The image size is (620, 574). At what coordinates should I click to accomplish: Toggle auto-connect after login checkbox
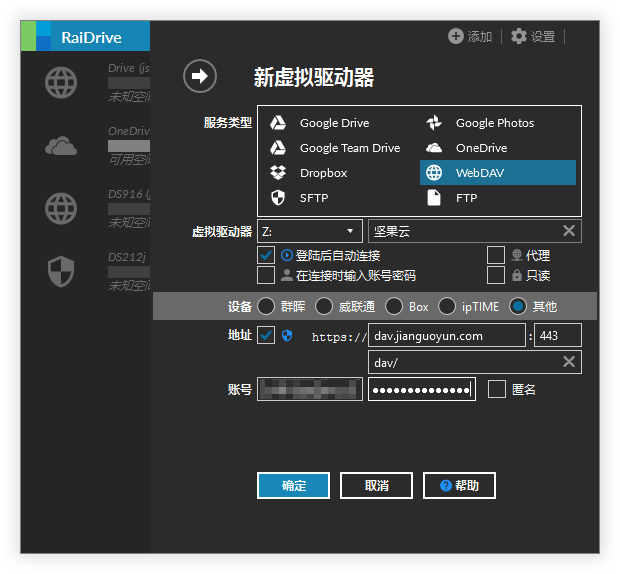click(266, 255)
